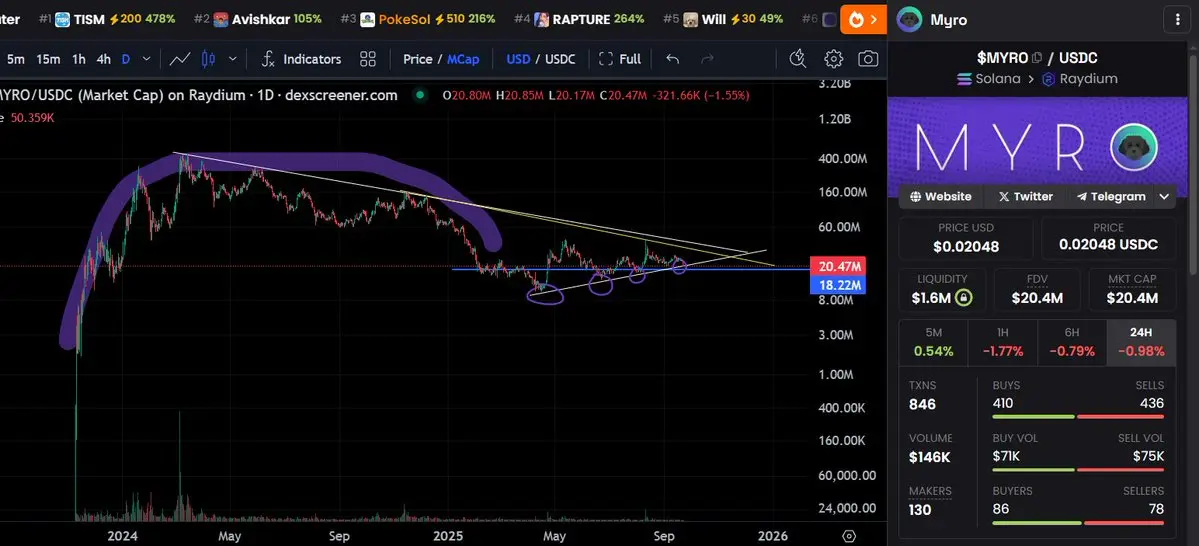Click the buy vol versus sell vol bar
1199x546 pixels.
1078,470
